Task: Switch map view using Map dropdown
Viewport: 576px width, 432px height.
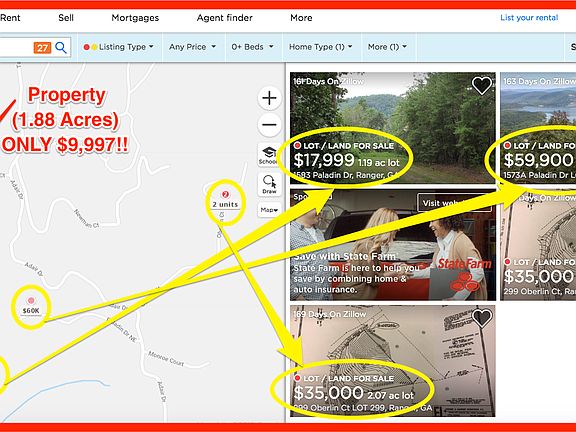Action: pos(269,210)
